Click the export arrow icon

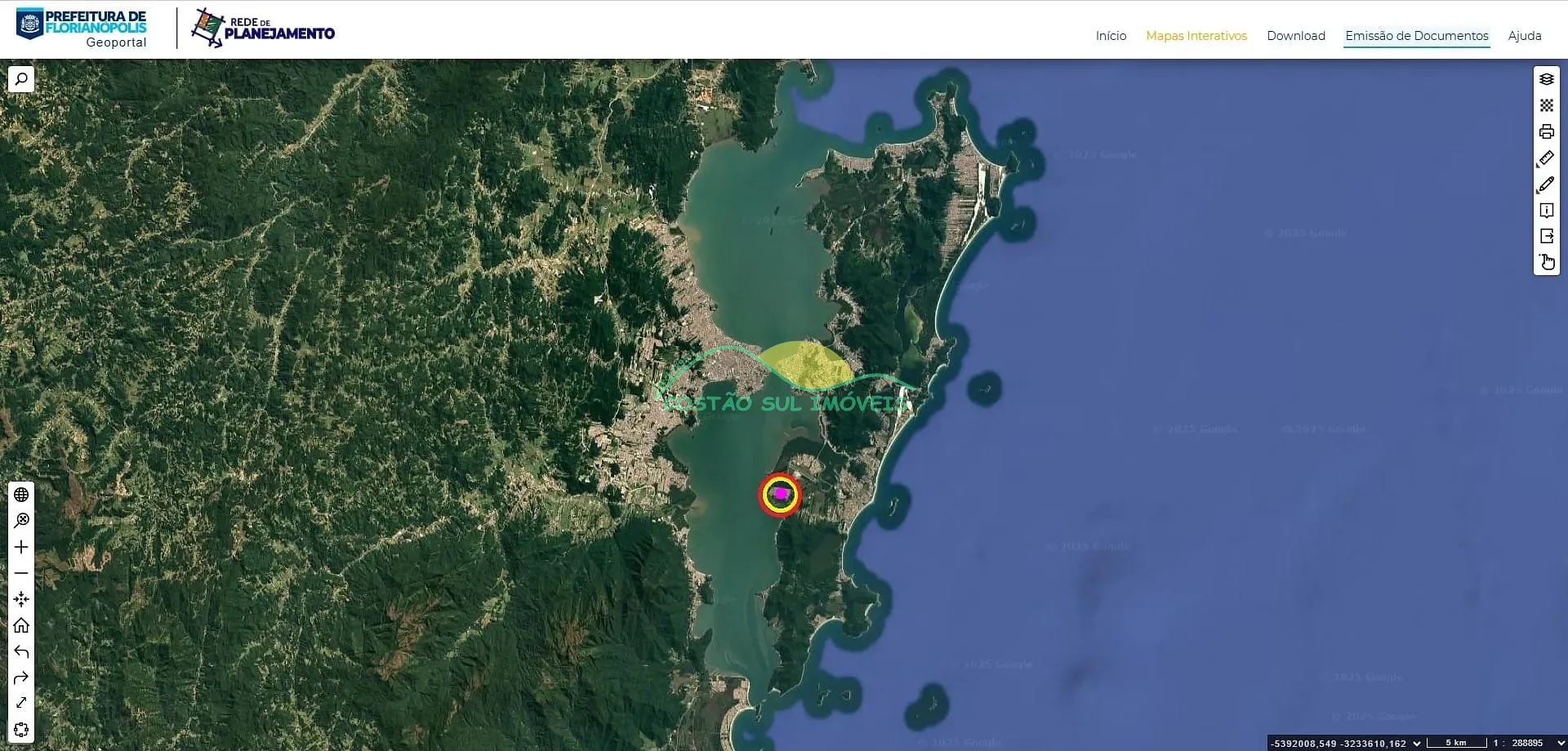1546,236
